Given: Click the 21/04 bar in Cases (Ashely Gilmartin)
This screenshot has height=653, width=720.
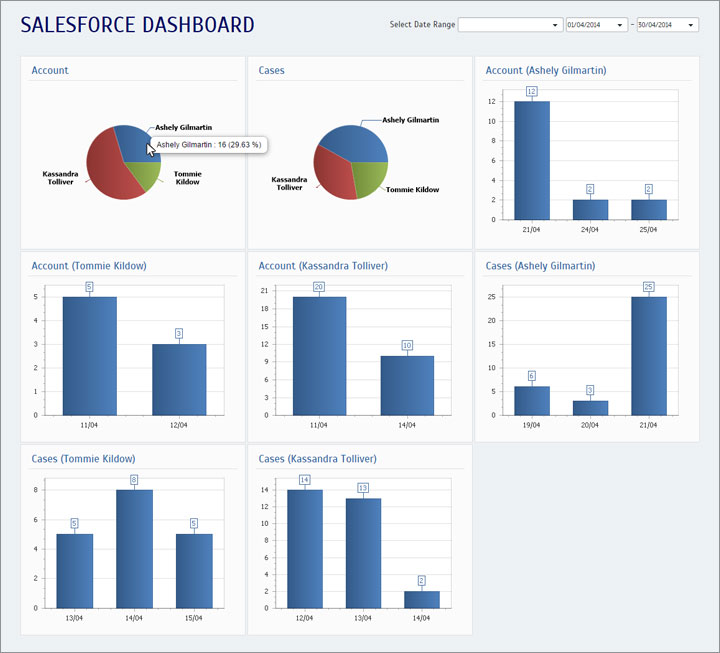Looking at the screenshot, I should tap(649, 356).
